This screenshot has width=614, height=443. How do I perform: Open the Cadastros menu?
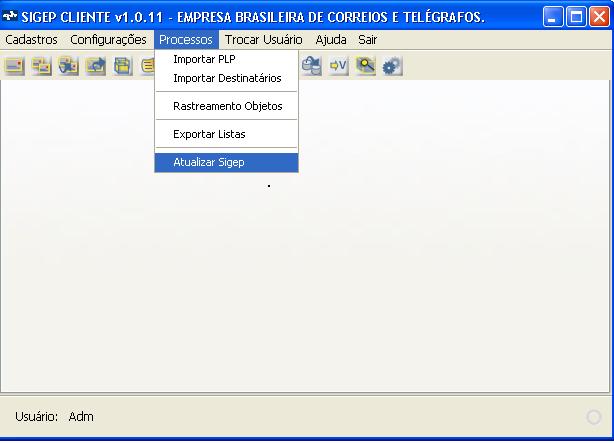(31, 40)
